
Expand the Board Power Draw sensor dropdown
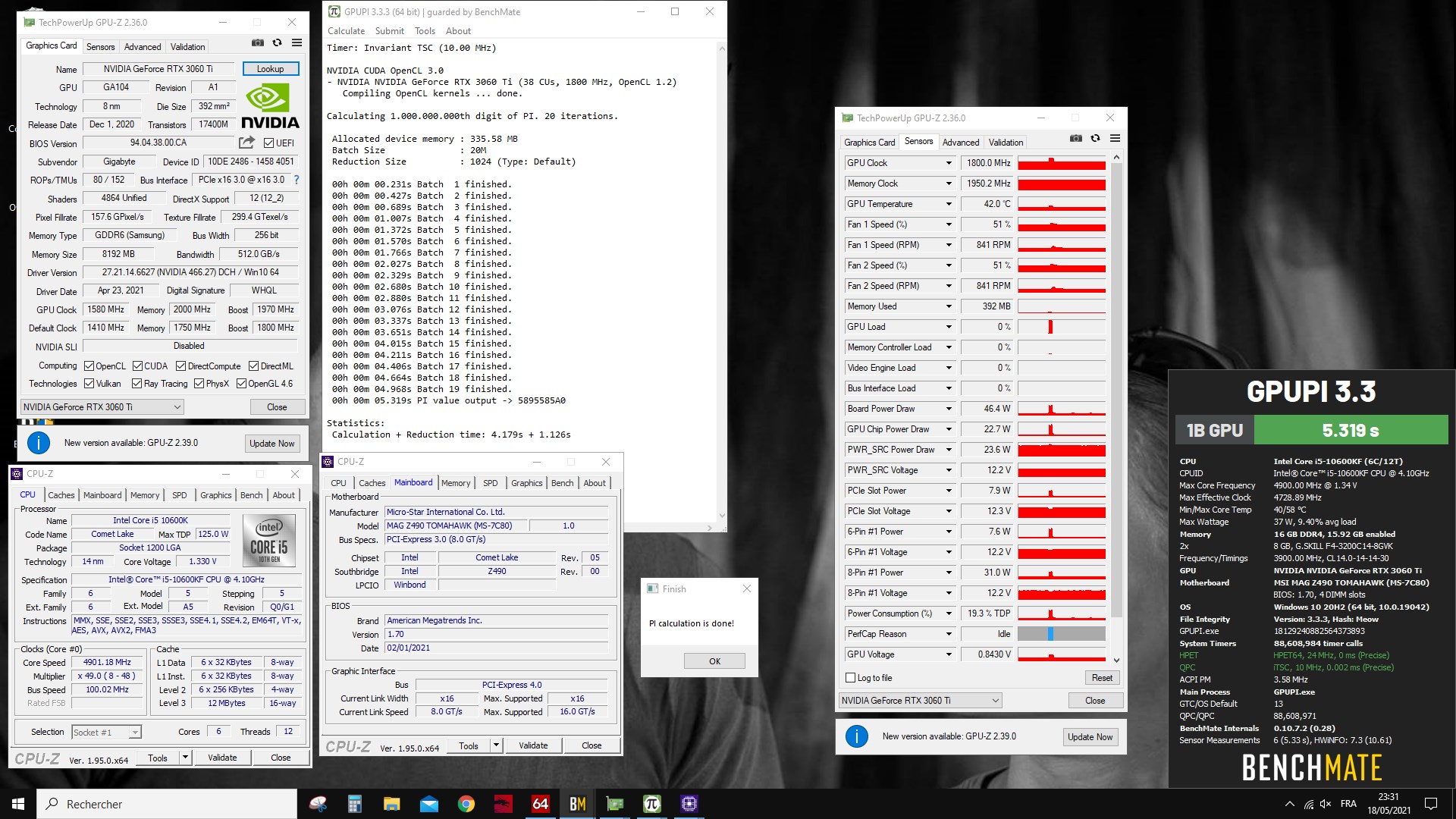click(948, 409)
